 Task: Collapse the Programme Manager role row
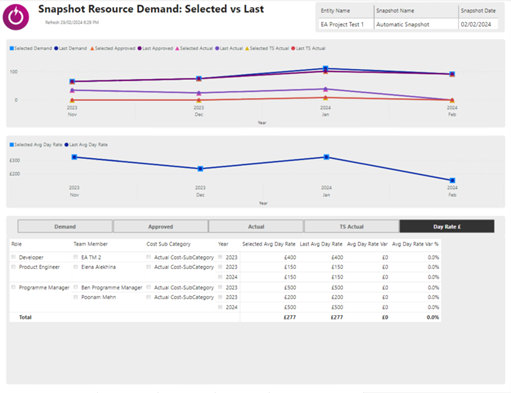tap(14, 287)
